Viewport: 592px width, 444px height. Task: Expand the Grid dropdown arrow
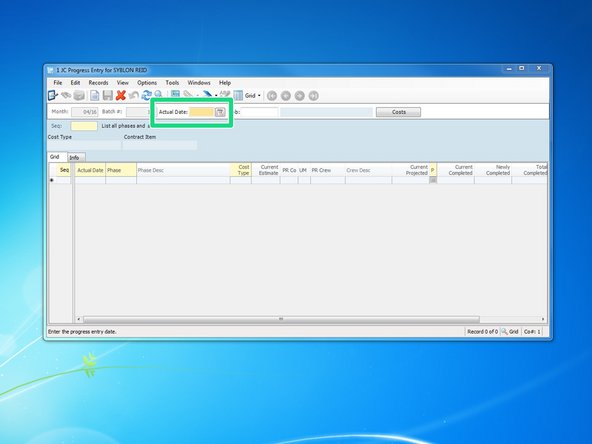tap(259, 96)
